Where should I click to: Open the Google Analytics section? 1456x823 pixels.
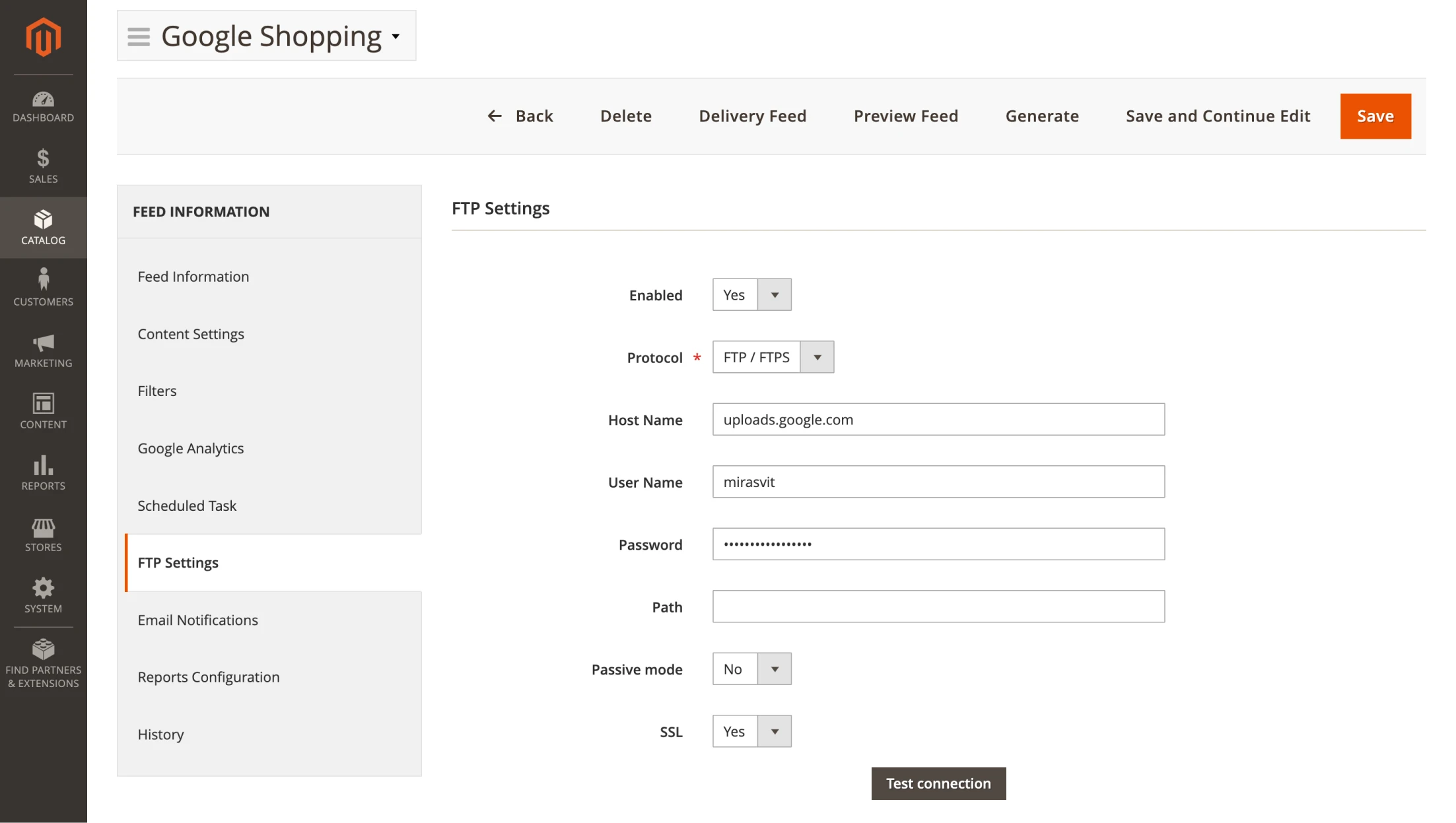(190, 448)
